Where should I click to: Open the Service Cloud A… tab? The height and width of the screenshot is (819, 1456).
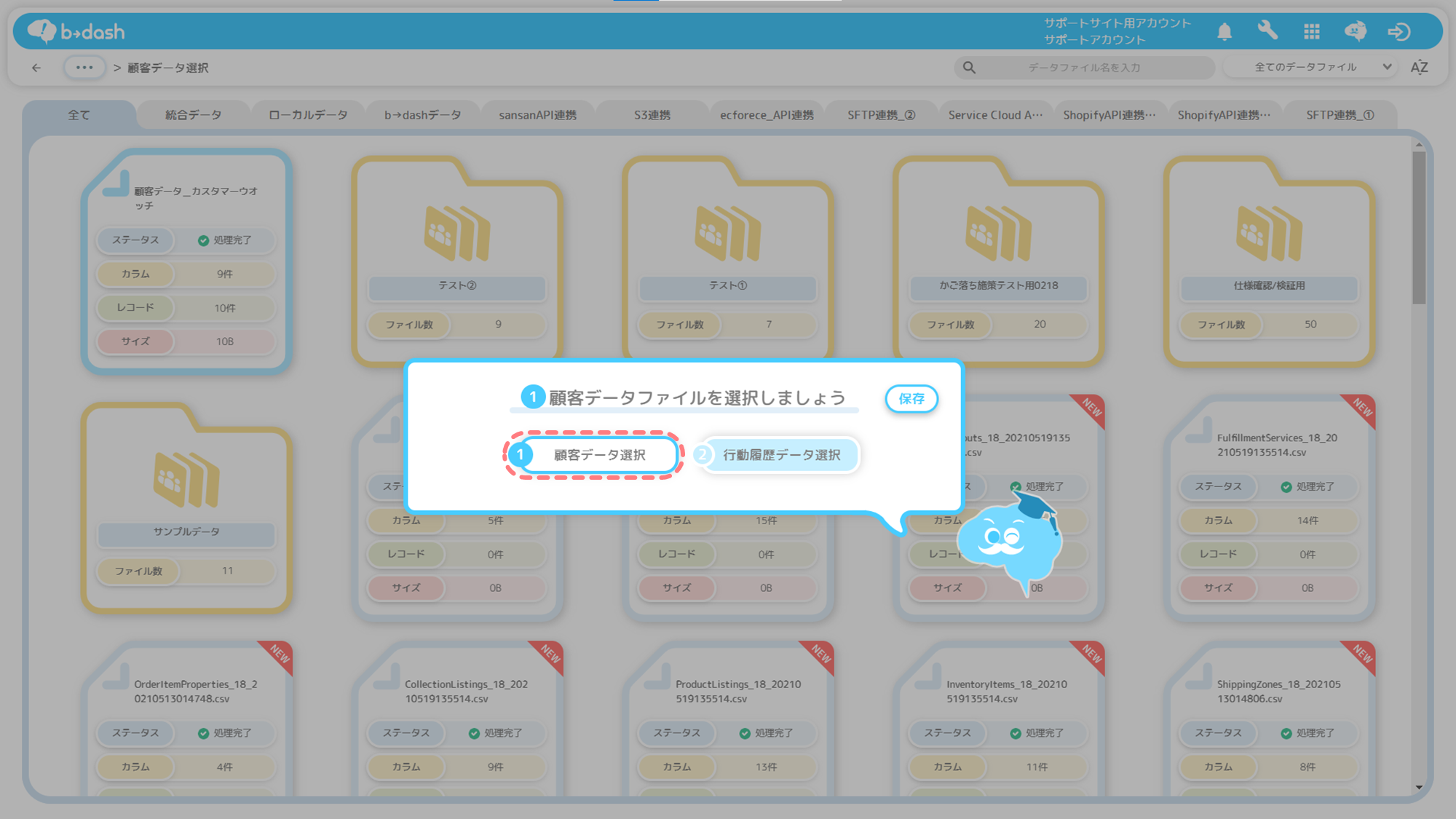pos(995,115)
